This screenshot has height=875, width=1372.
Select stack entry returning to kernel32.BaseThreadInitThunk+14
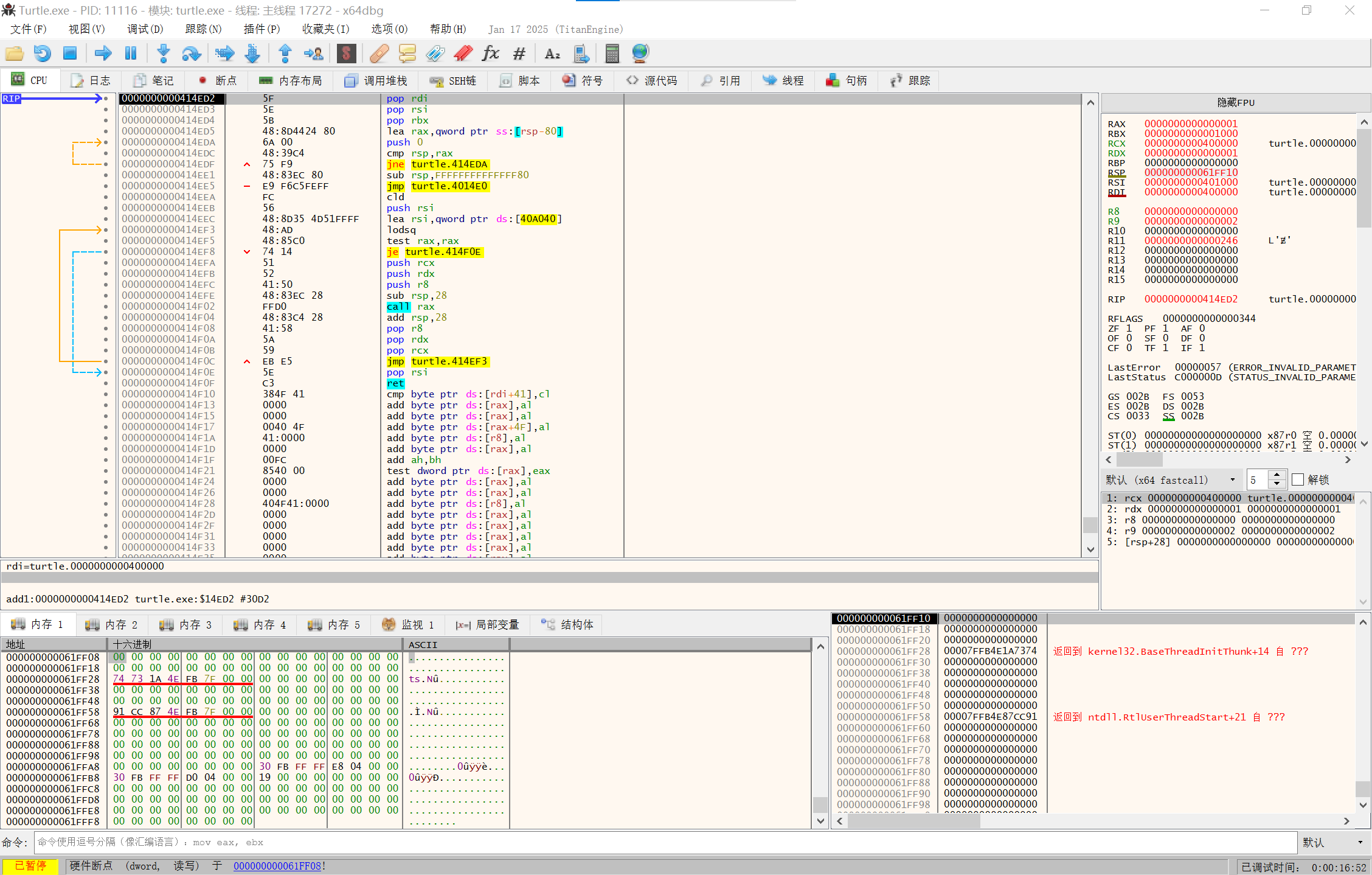tap(1093, 651)
